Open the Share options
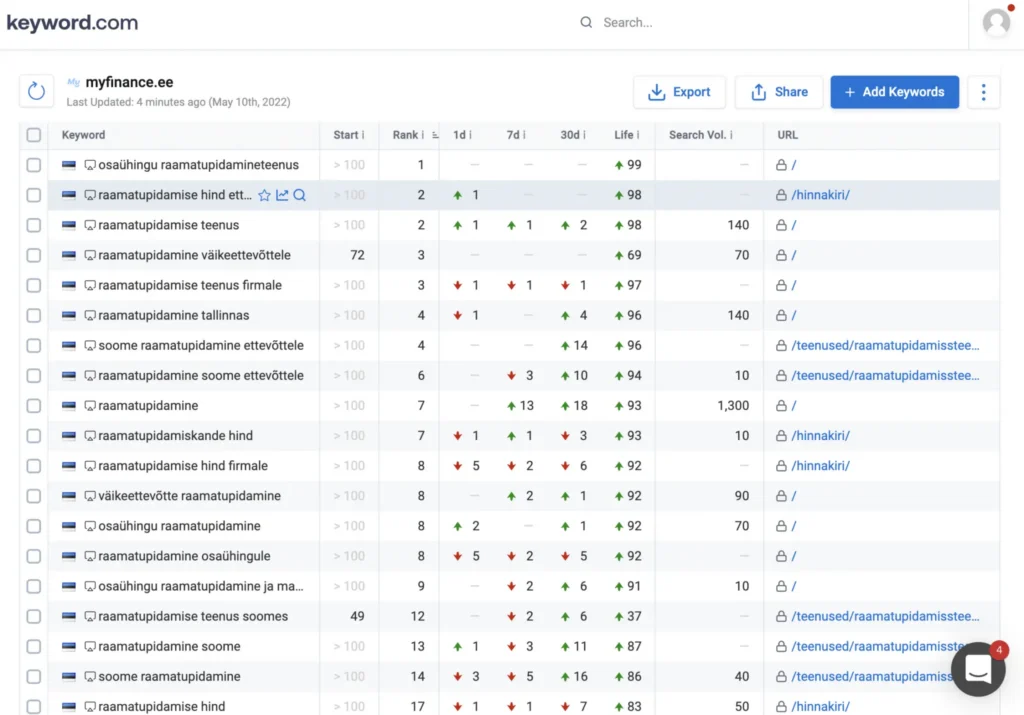The image size is (1024, 715). (779, 92)
